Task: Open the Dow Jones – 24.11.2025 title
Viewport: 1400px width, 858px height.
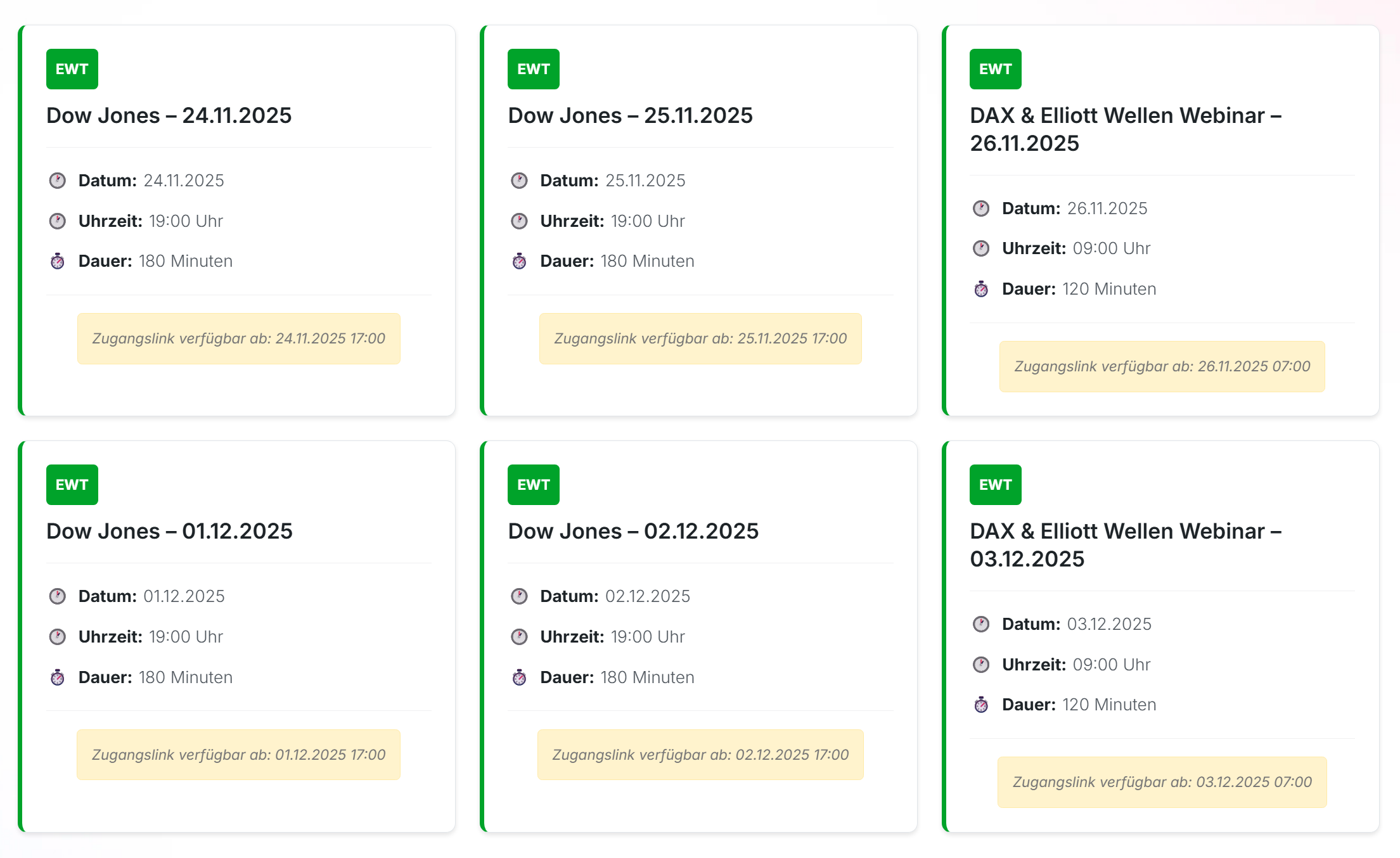Action: (x=169, y=115)
